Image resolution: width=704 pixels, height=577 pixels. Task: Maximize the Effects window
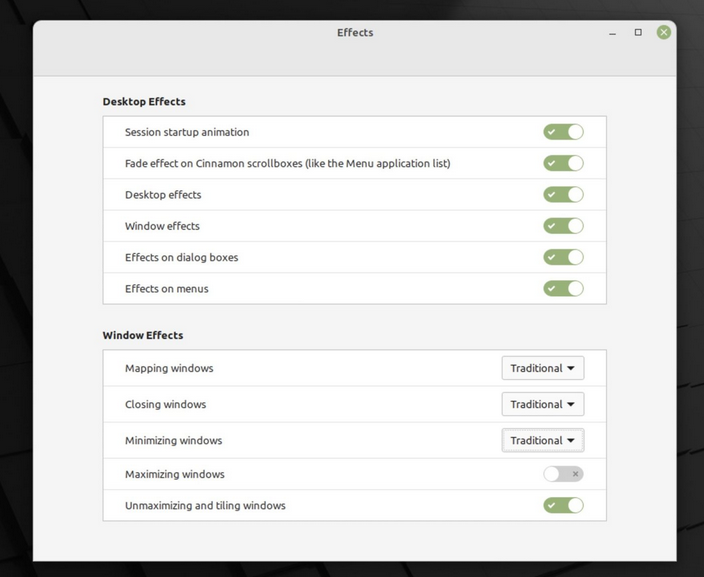[x=638, y=33]
